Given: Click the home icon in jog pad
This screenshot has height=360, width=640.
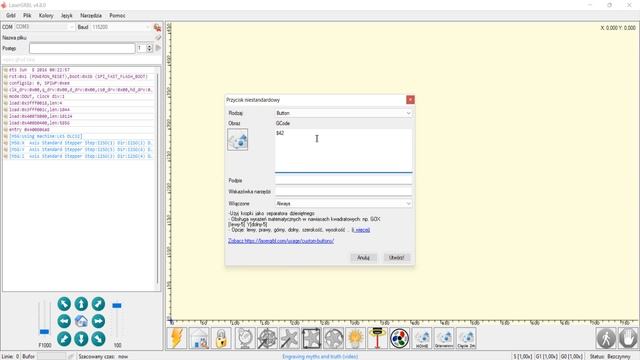Looking at the screenshot, I should (81, 321).
